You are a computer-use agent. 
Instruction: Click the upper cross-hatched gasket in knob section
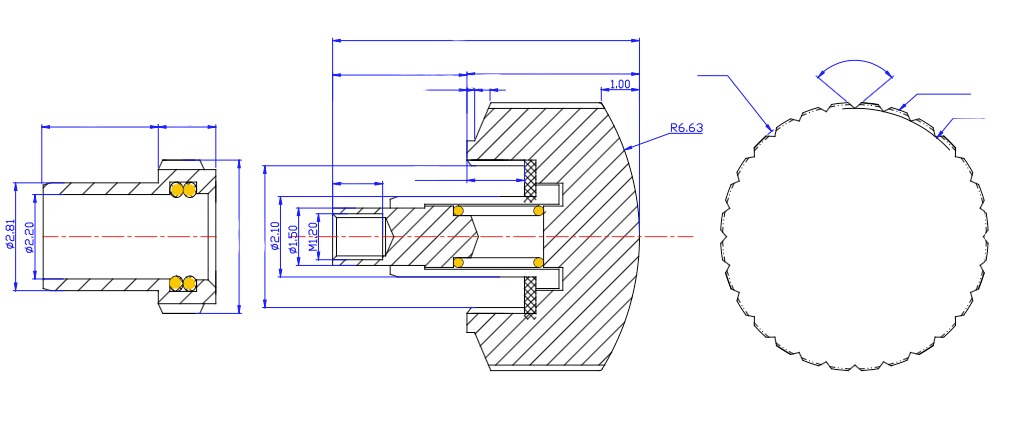pos(531,179)
